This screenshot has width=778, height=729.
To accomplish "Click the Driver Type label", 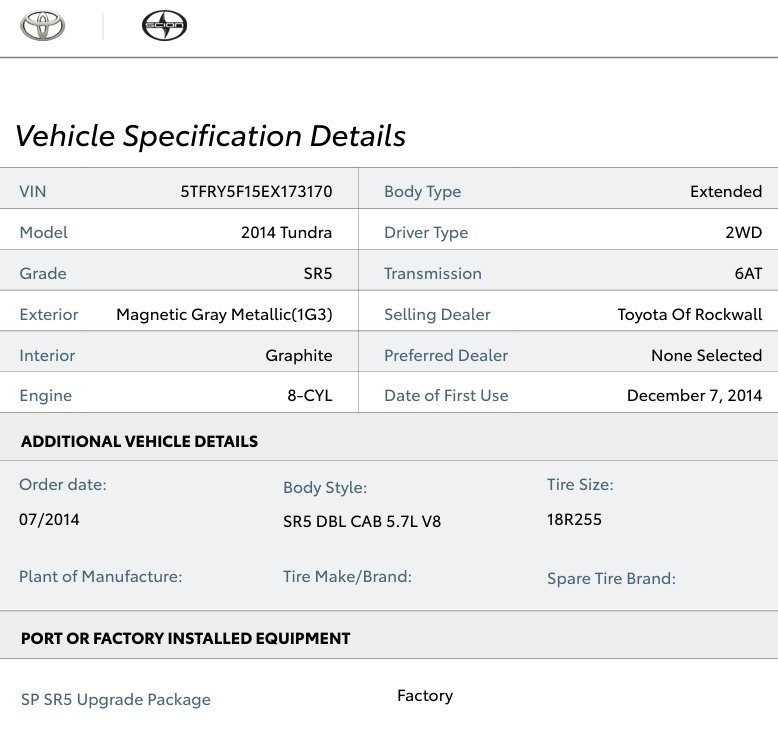I will tap(426, 232).
